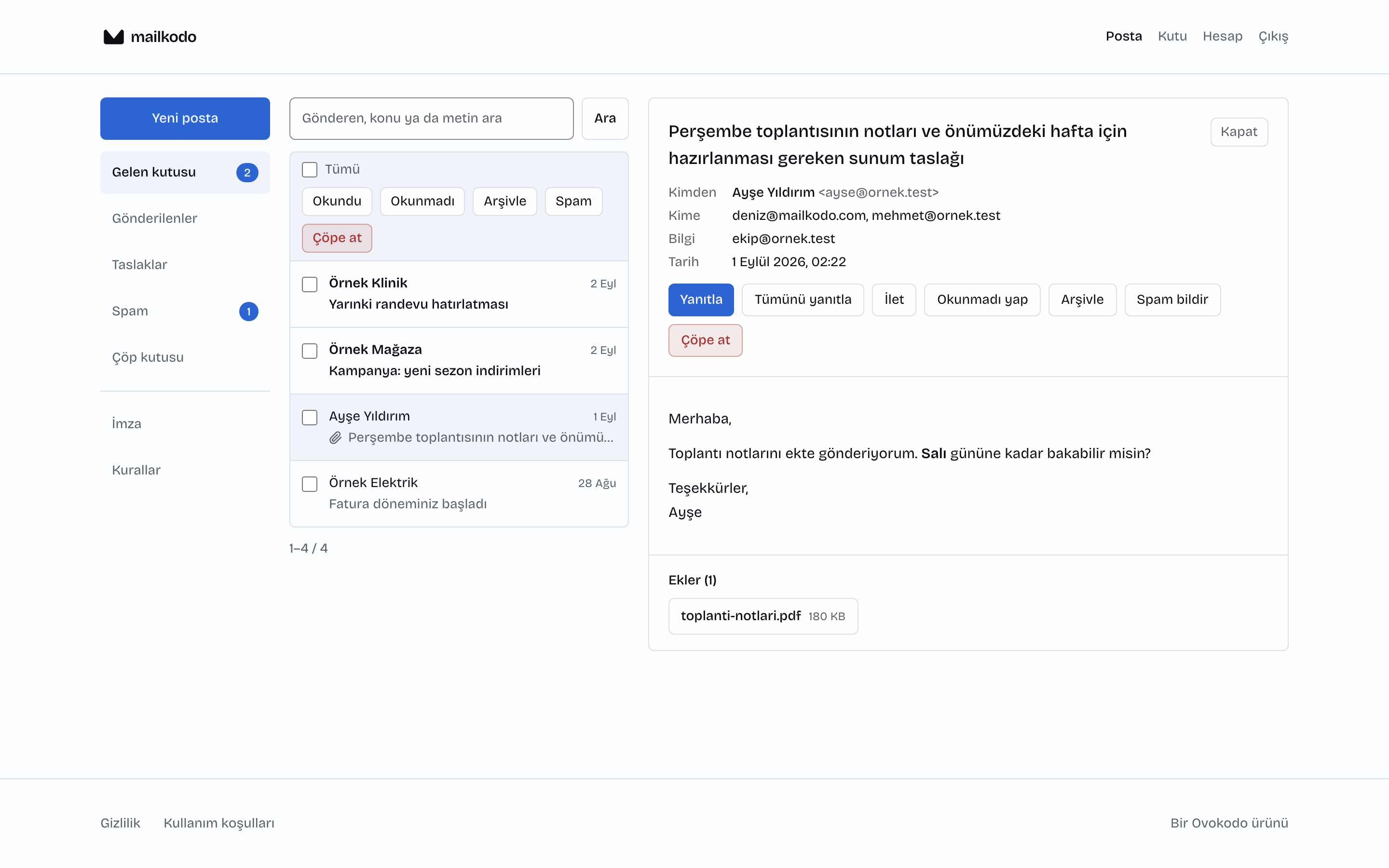
Task: Click the Bir Ovokodo ürünü footer text
Action: coord(1229,824)
